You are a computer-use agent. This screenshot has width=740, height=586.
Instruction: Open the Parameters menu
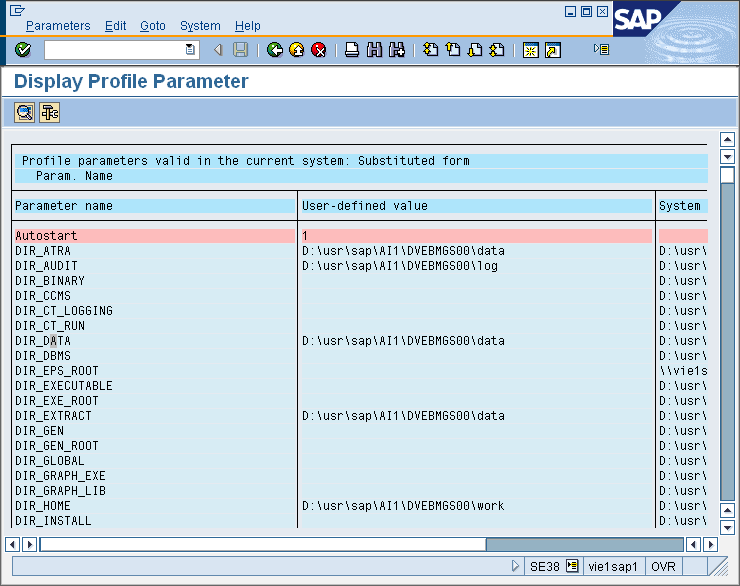click(x=58, y=26)
